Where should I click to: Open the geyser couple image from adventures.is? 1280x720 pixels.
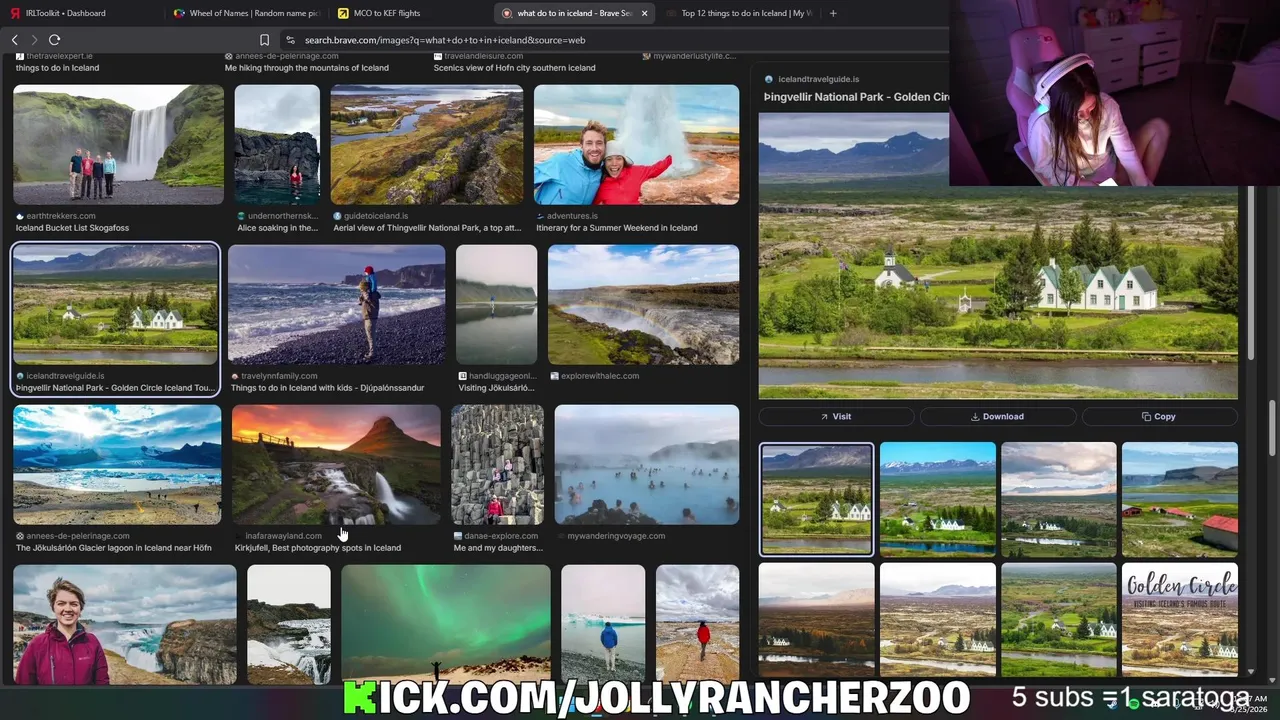(x=636, y=145)
